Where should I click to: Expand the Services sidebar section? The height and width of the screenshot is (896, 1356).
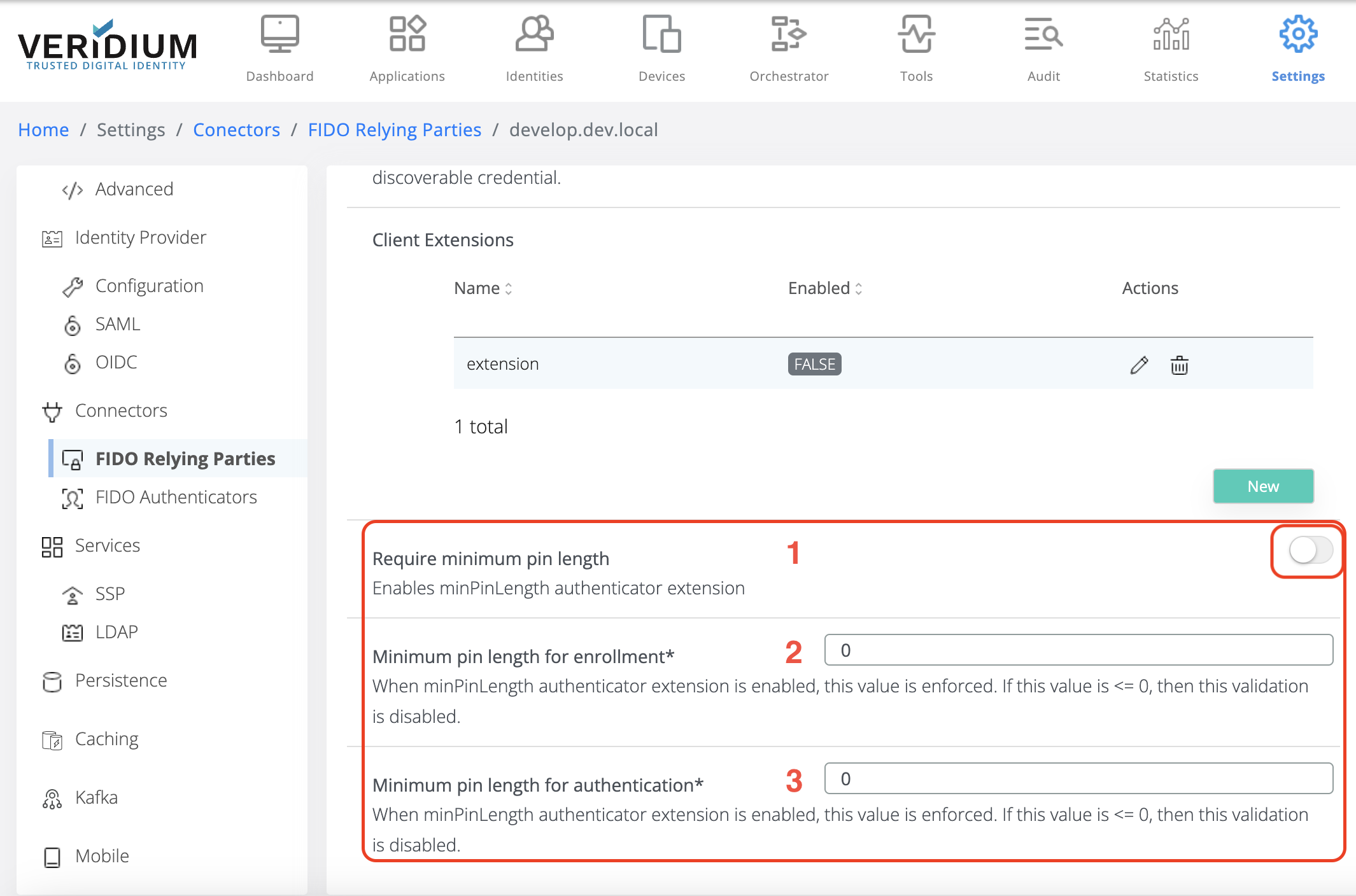click(x=108, y=545)
